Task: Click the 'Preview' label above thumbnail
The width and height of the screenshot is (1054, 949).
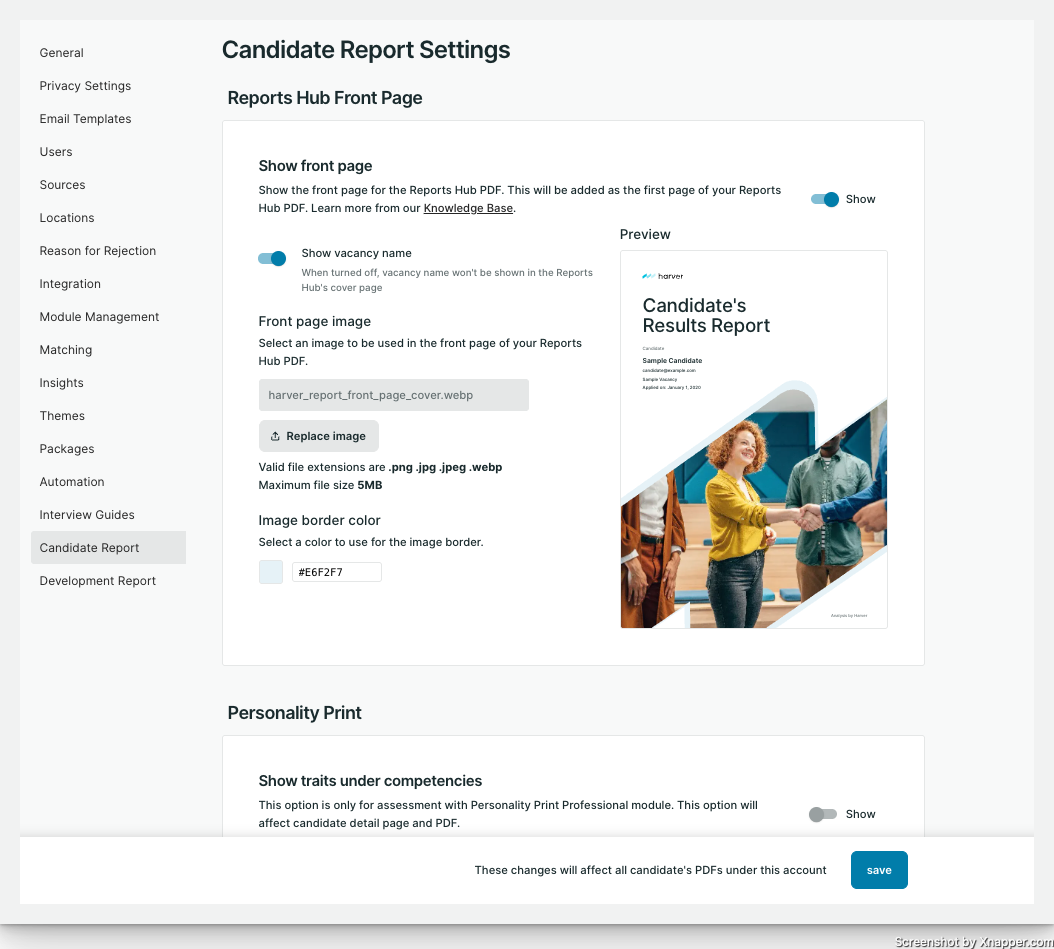Action: [645, 234]
